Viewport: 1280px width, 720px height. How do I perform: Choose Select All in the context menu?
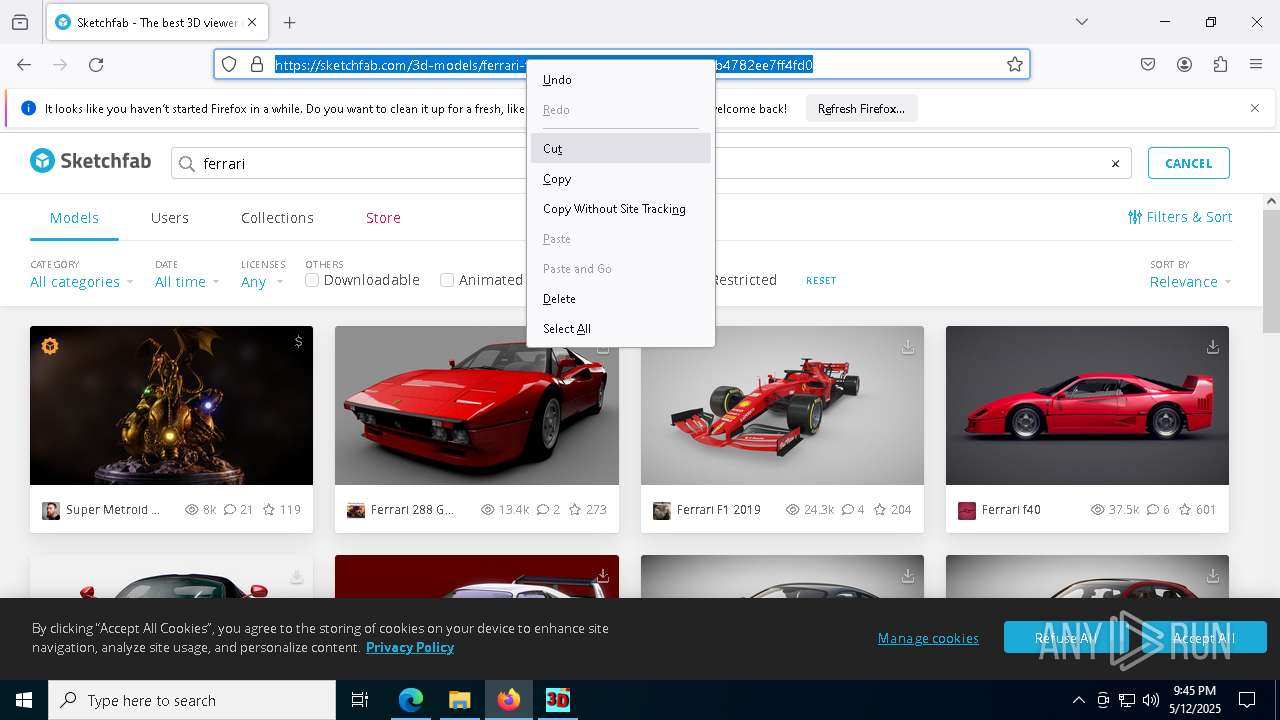point(621,329)
